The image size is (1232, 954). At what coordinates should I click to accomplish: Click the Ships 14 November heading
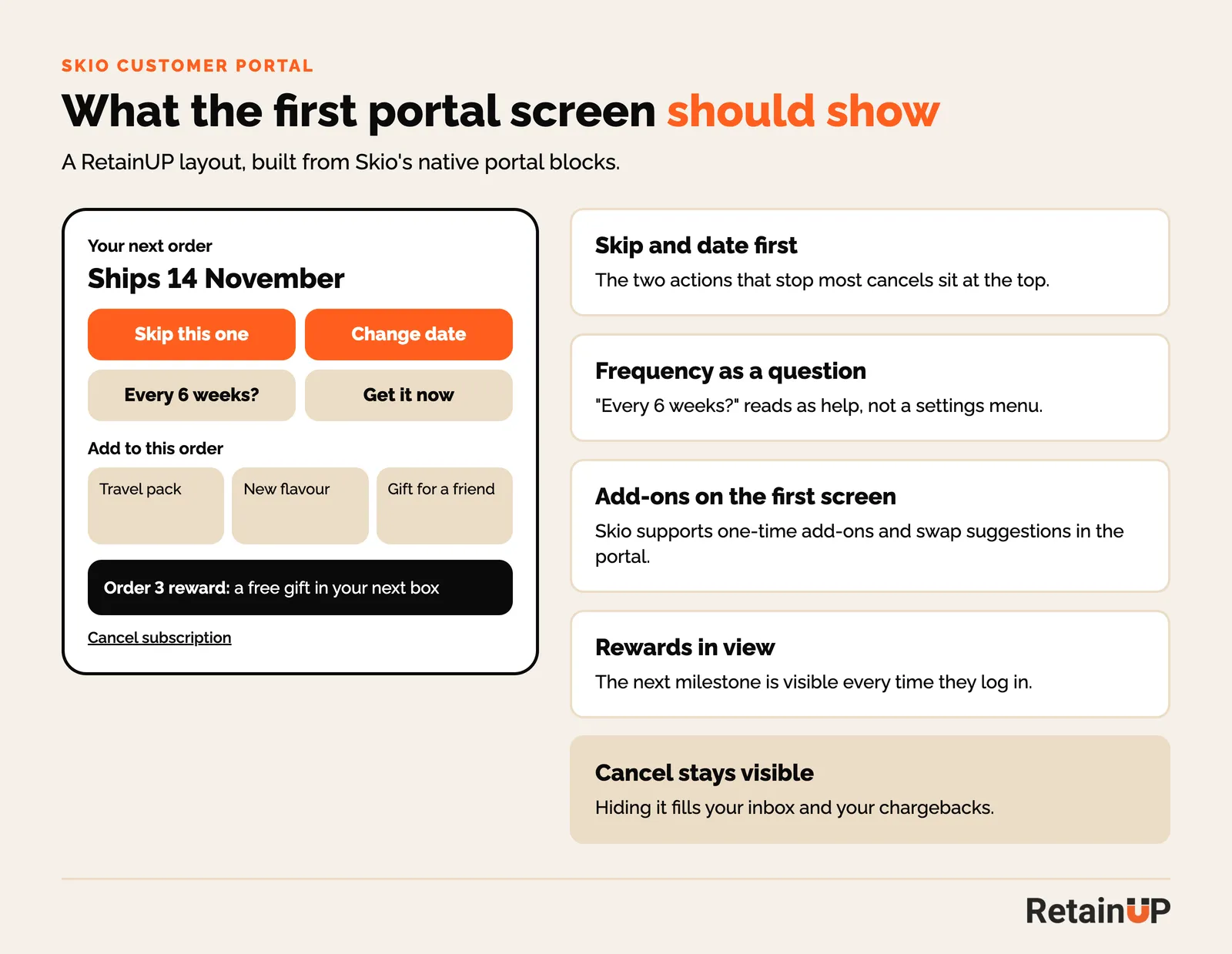pyautogui.click(x=216, y=278)
